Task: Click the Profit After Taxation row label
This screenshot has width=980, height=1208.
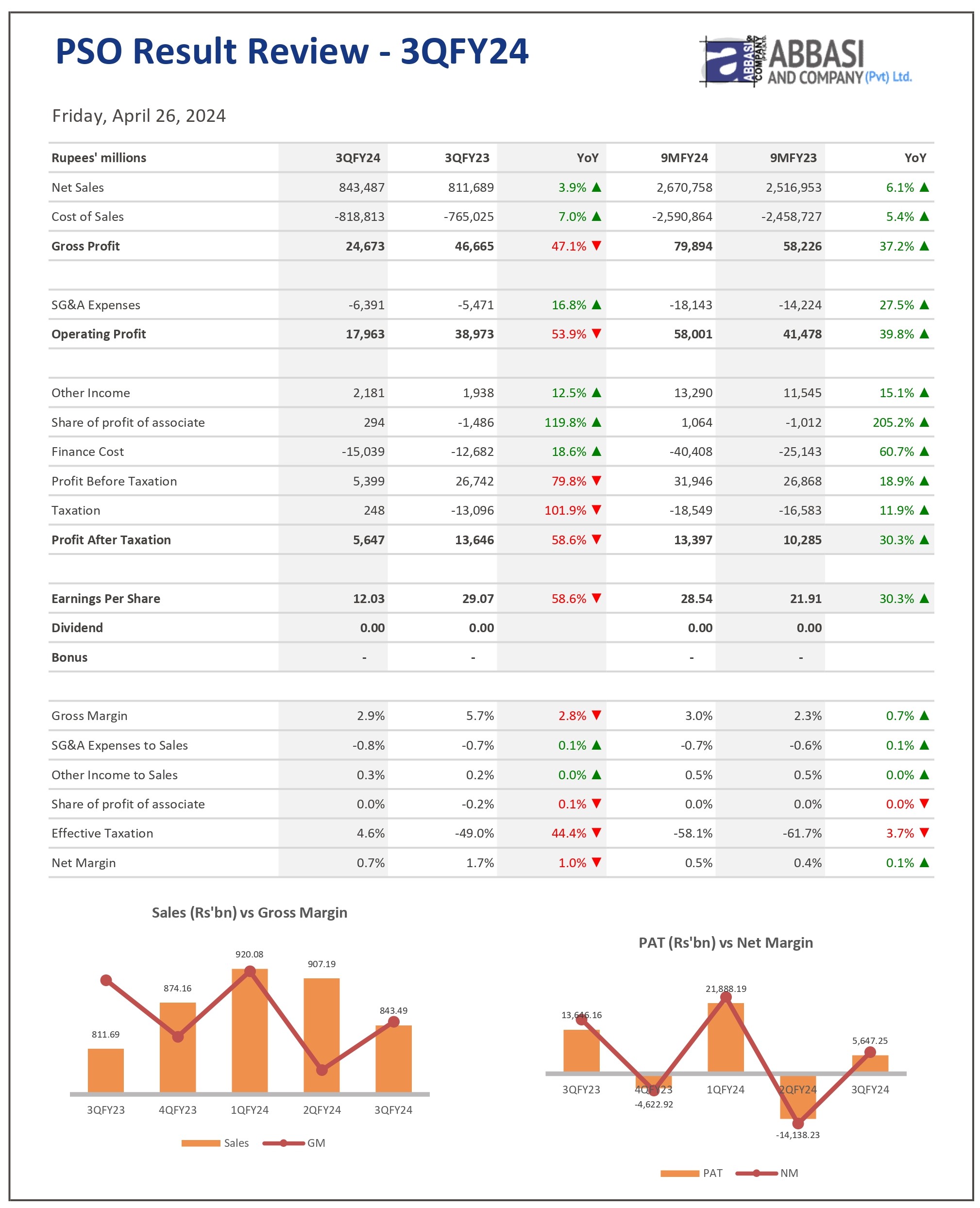Action: click(x=111, y=539)
